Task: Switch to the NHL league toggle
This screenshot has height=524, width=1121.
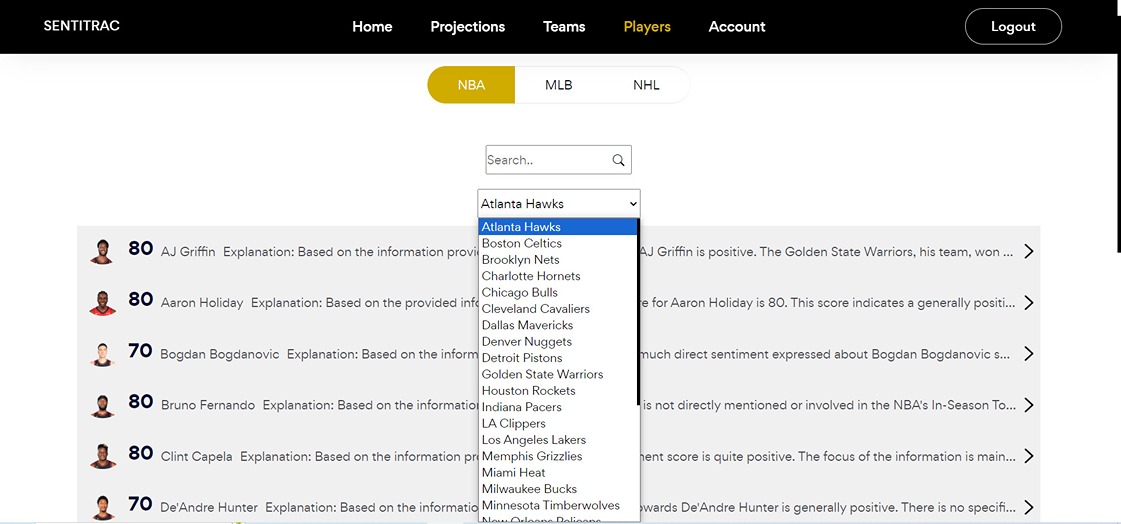Action: tap(646, 85)
